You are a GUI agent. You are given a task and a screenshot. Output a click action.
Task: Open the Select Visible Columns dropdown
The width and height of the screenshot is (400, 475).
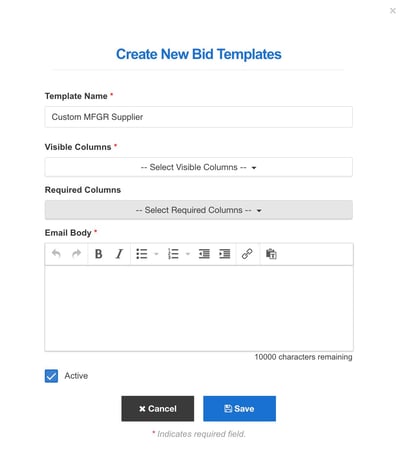click(199, 167)
